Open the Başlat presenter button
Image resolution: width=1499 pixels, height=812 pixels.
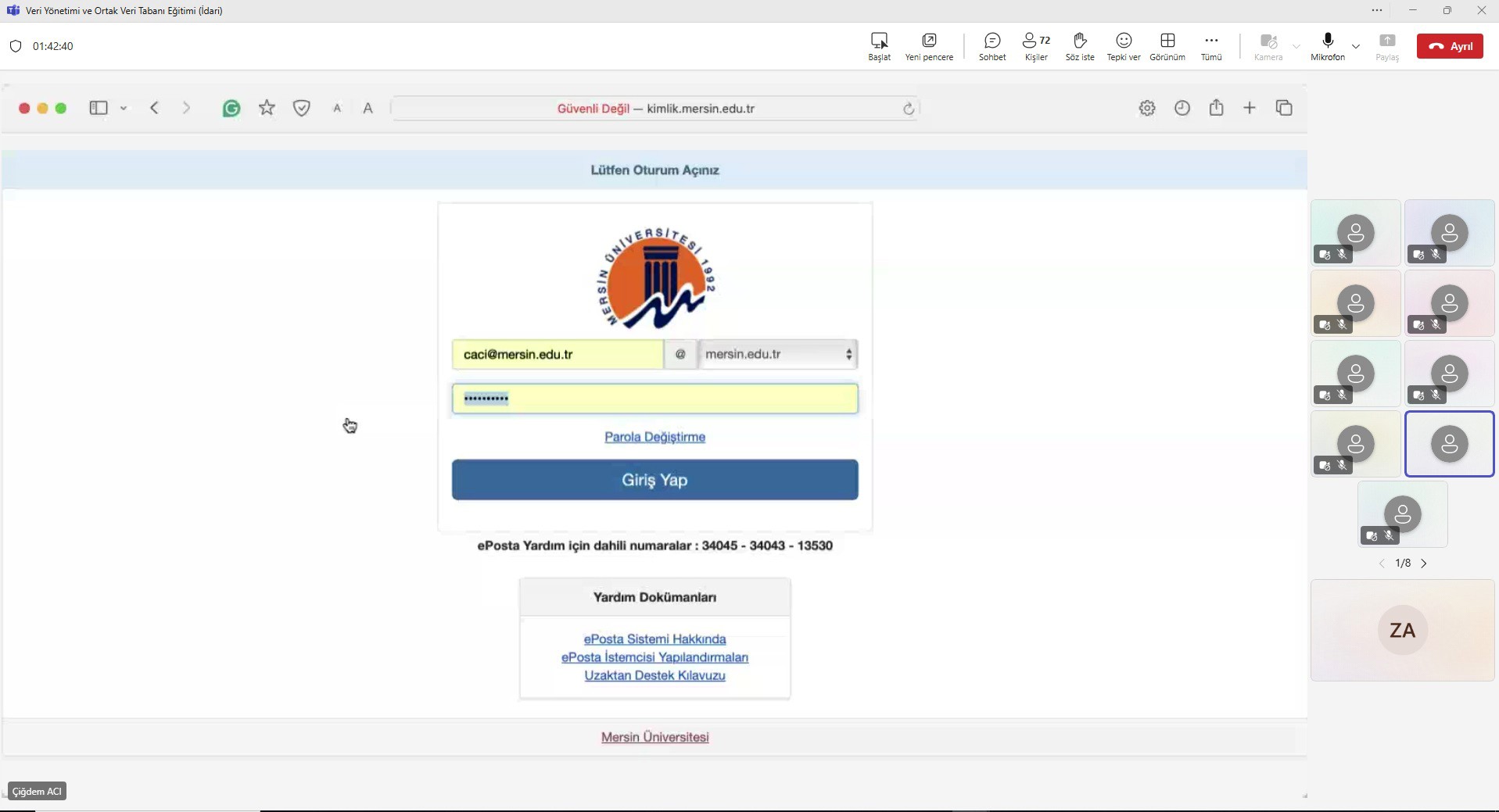tap(879, 46)
